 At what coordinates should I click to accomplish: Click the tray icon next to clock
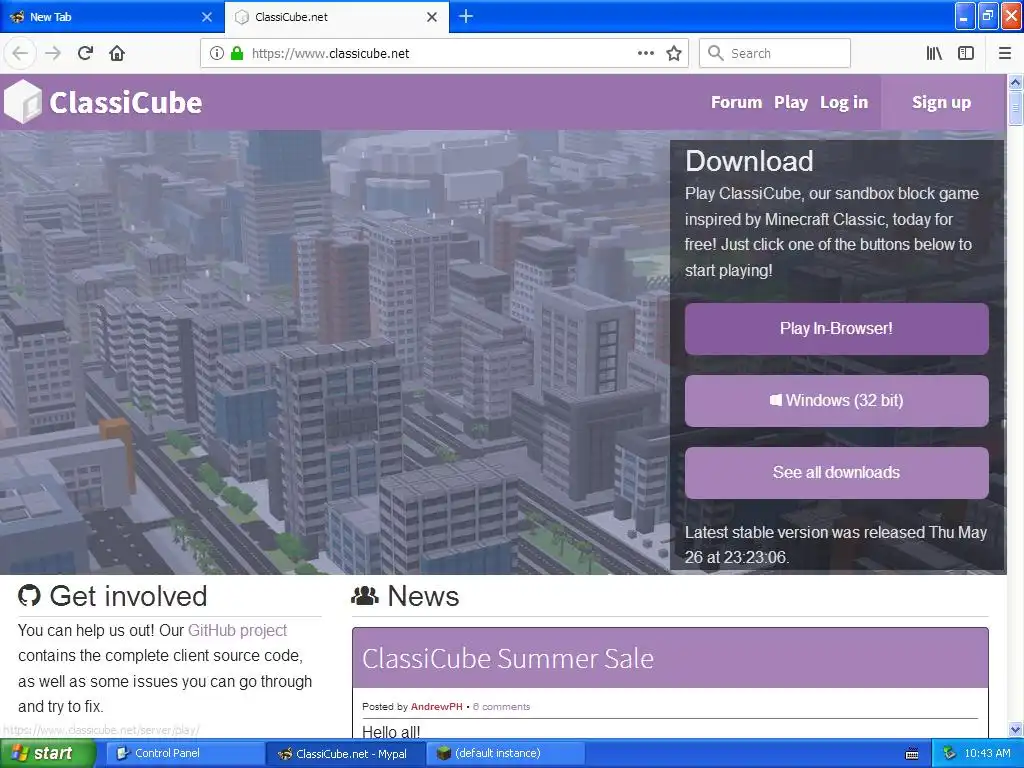click(950, 753)
